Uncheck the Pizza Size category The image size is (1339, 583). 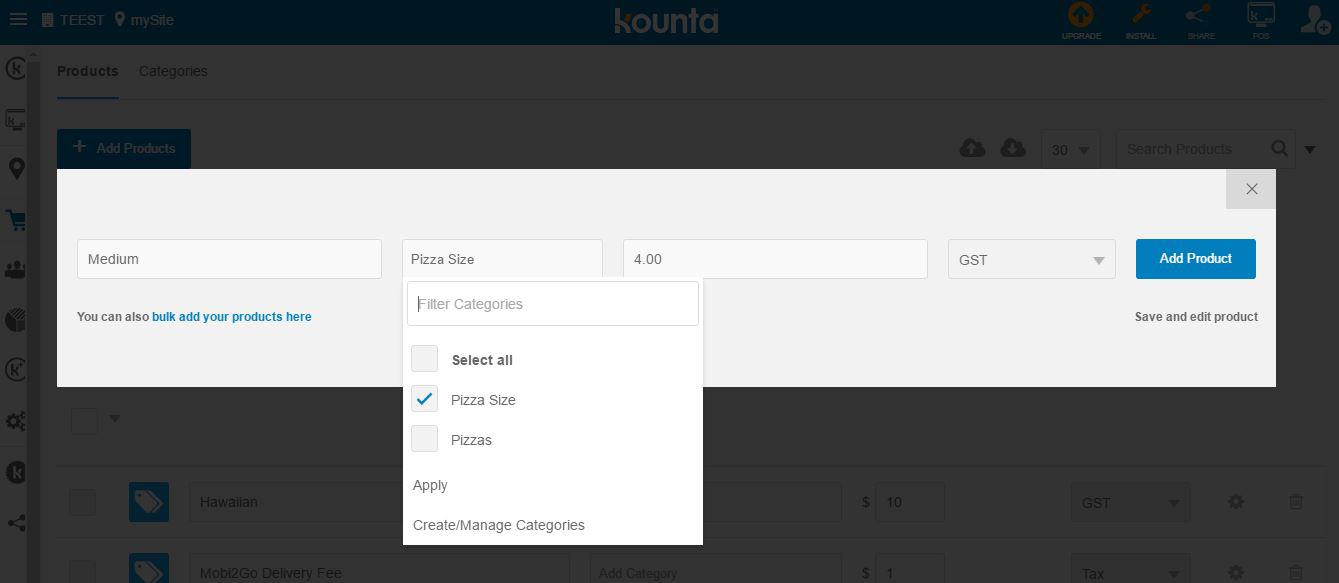point(425,399)
